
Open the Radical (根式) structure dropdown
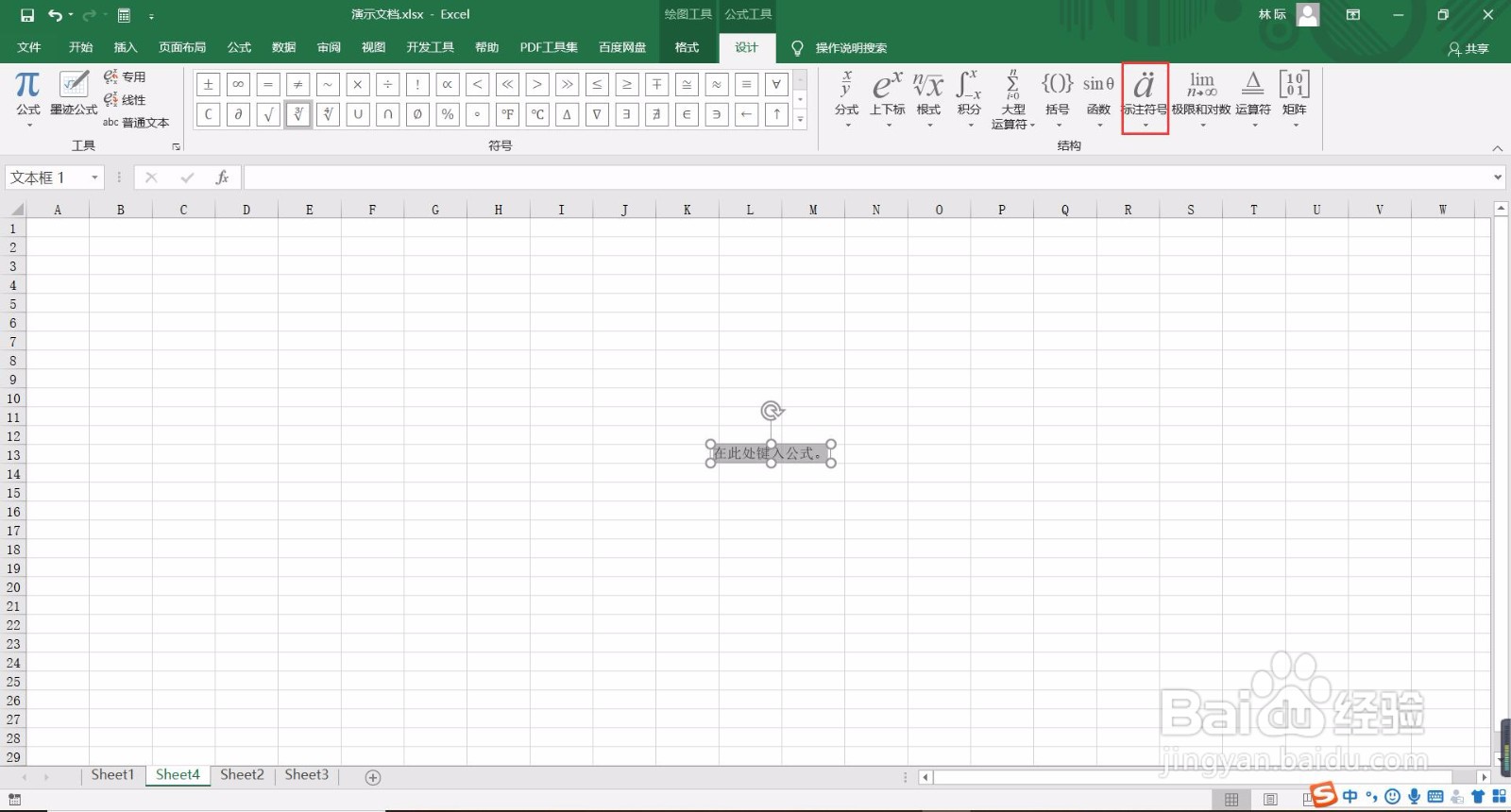[x=928, y=99]
